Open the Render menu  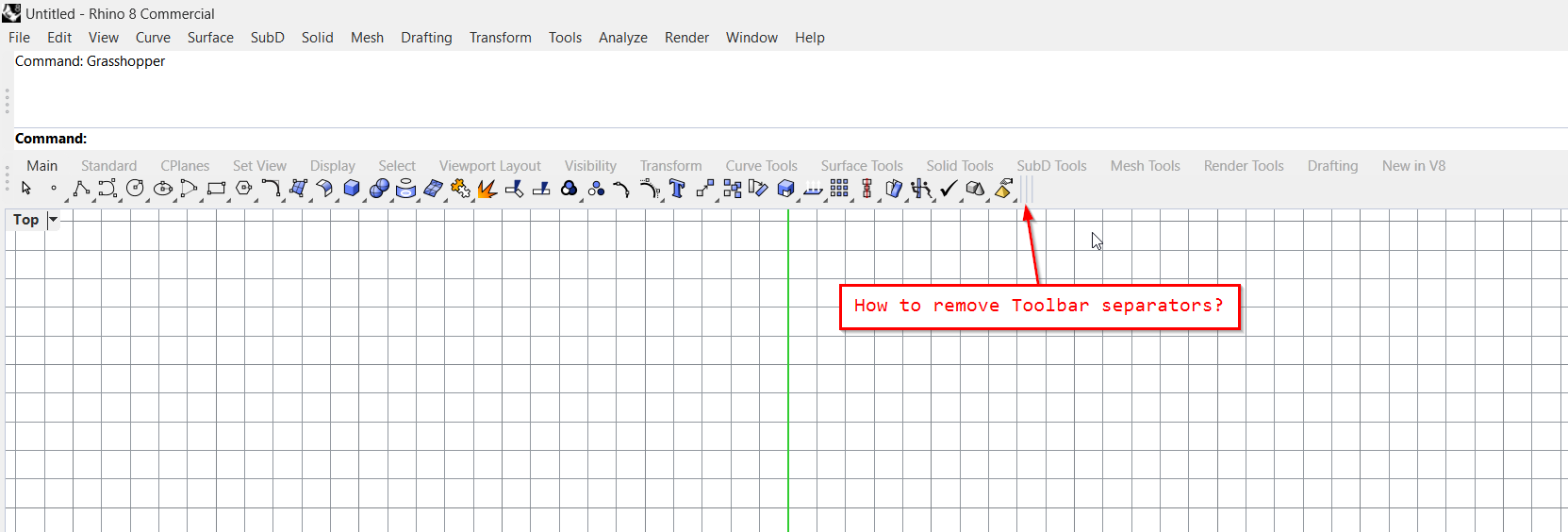click(x=686, y=38)
